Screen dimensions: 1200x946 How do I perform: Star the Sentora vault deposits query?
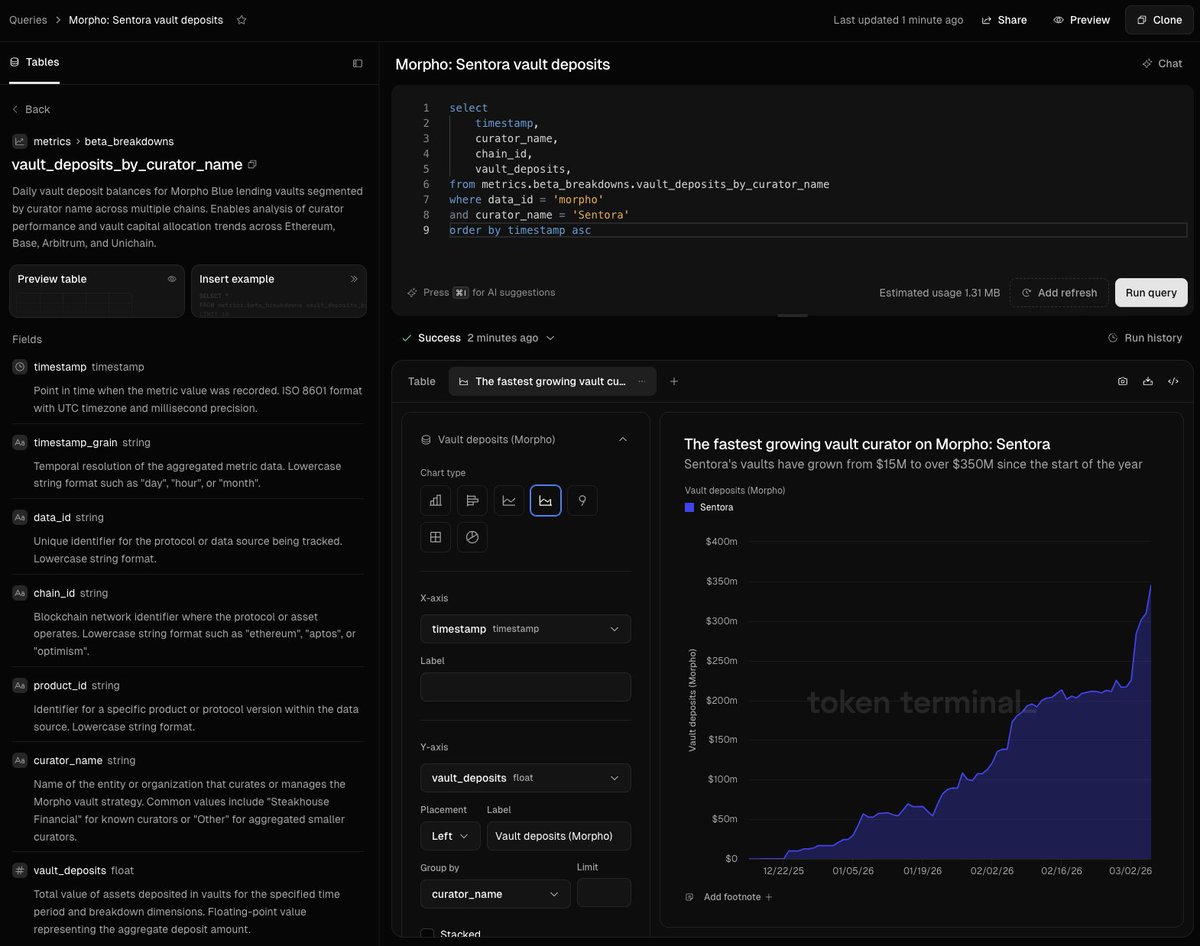(x=241, y=20)
